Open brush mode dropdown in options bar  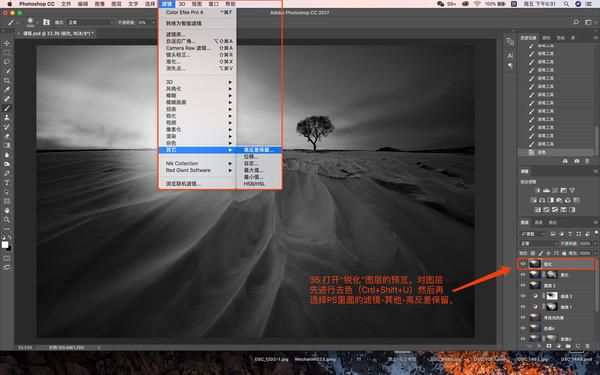pos(91,23)
